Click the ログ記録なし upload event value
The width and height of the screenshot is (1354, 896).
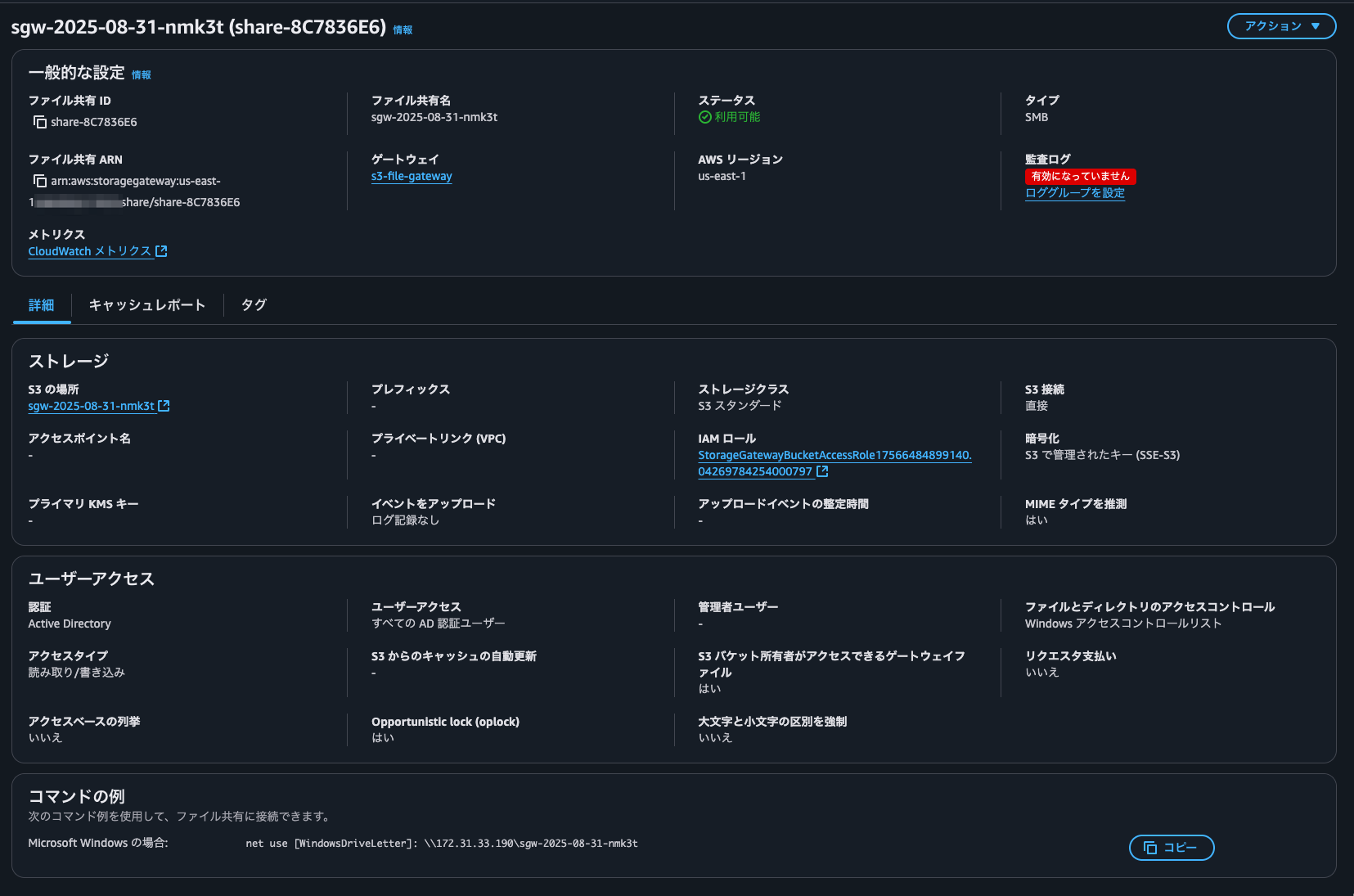406,520
